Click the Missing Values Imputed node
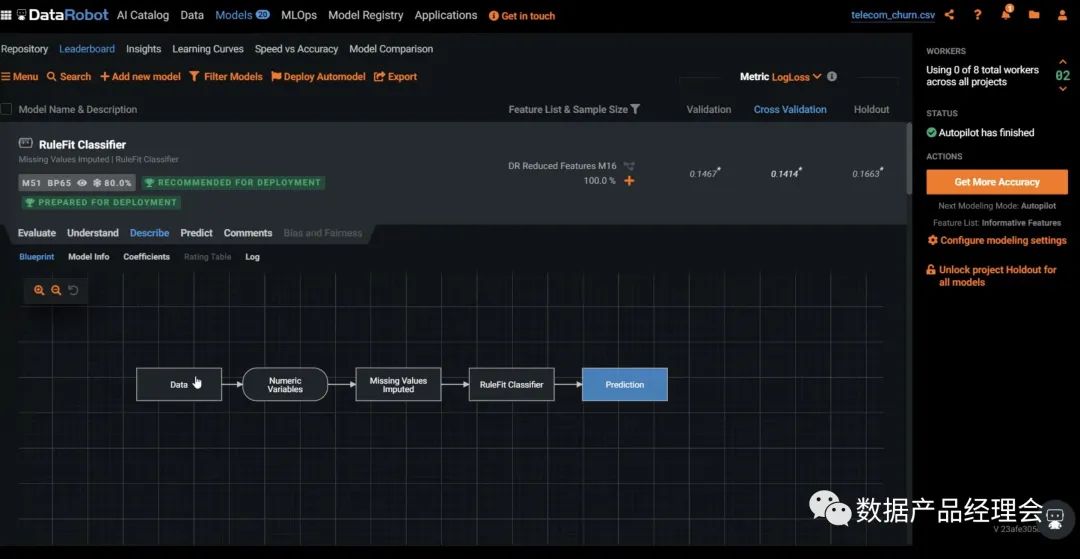The image size is (1080, 559). [398, 384]
